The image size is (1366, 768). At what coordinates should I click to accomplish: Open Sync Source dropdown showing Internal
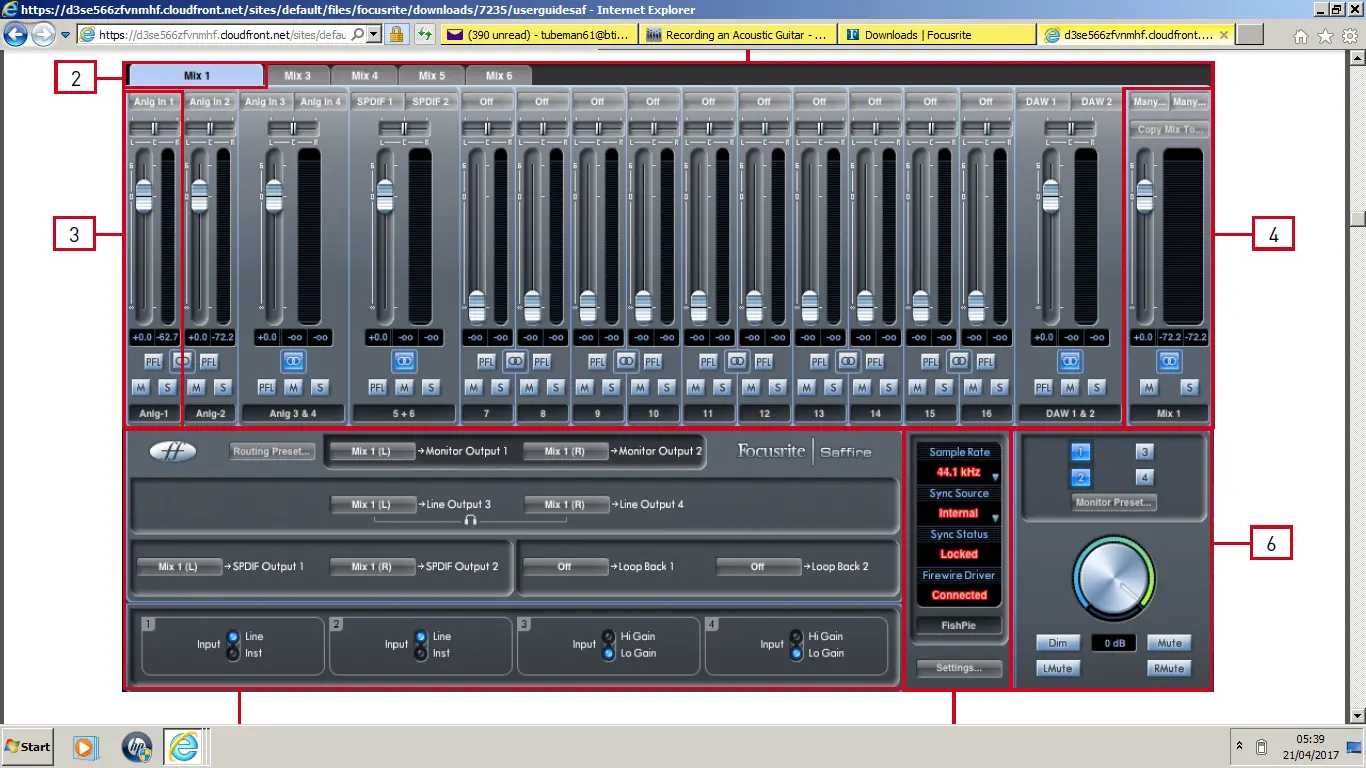click(959, 513)
